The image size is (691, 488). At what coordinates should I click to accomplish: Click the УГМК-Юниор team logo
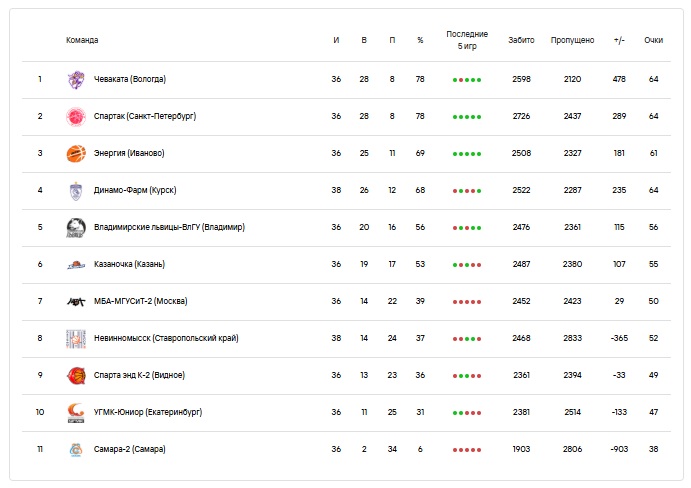click(x=76, y=413)
